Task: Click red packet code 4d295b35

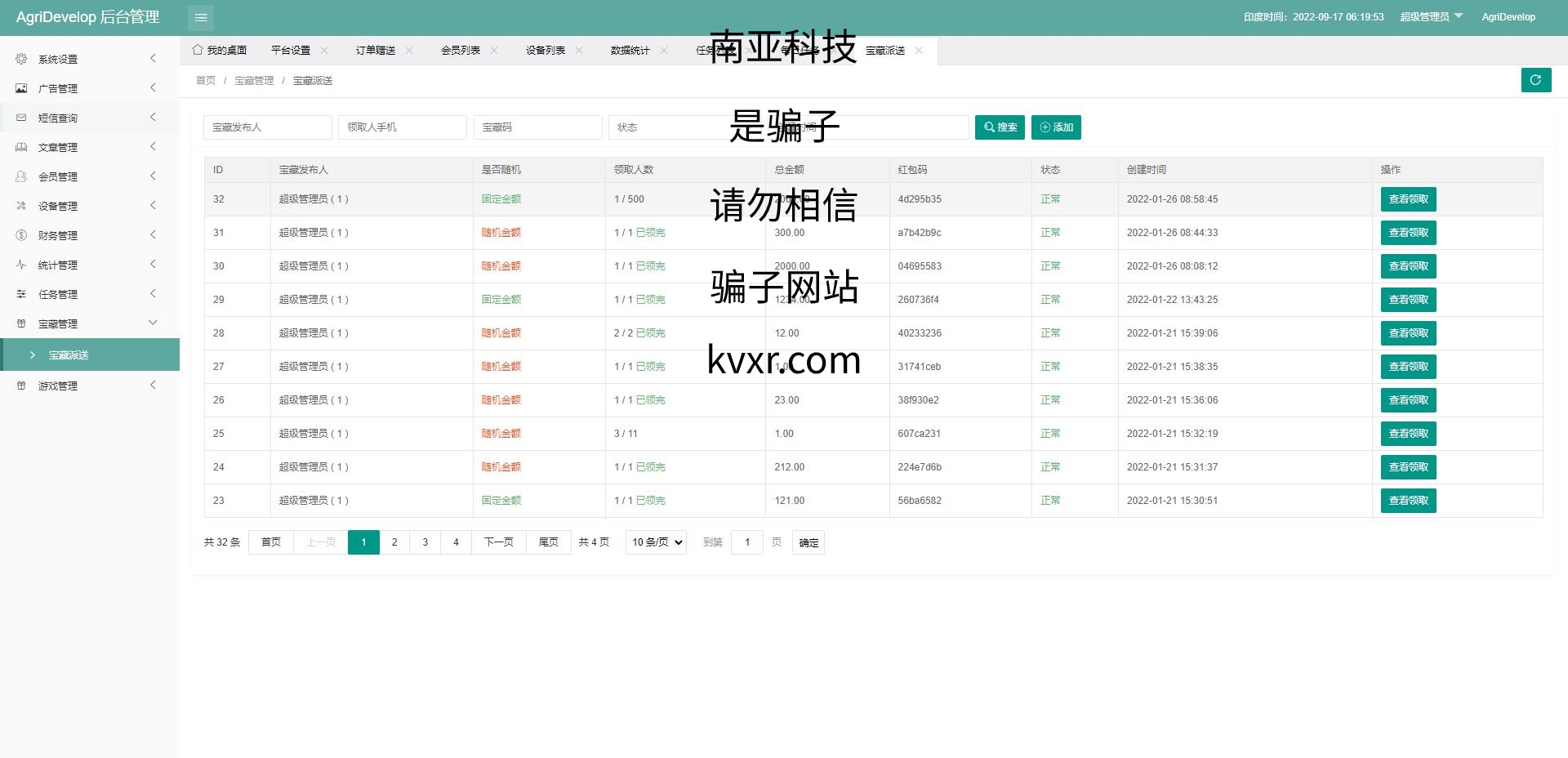Action: (x=920, y=199)
